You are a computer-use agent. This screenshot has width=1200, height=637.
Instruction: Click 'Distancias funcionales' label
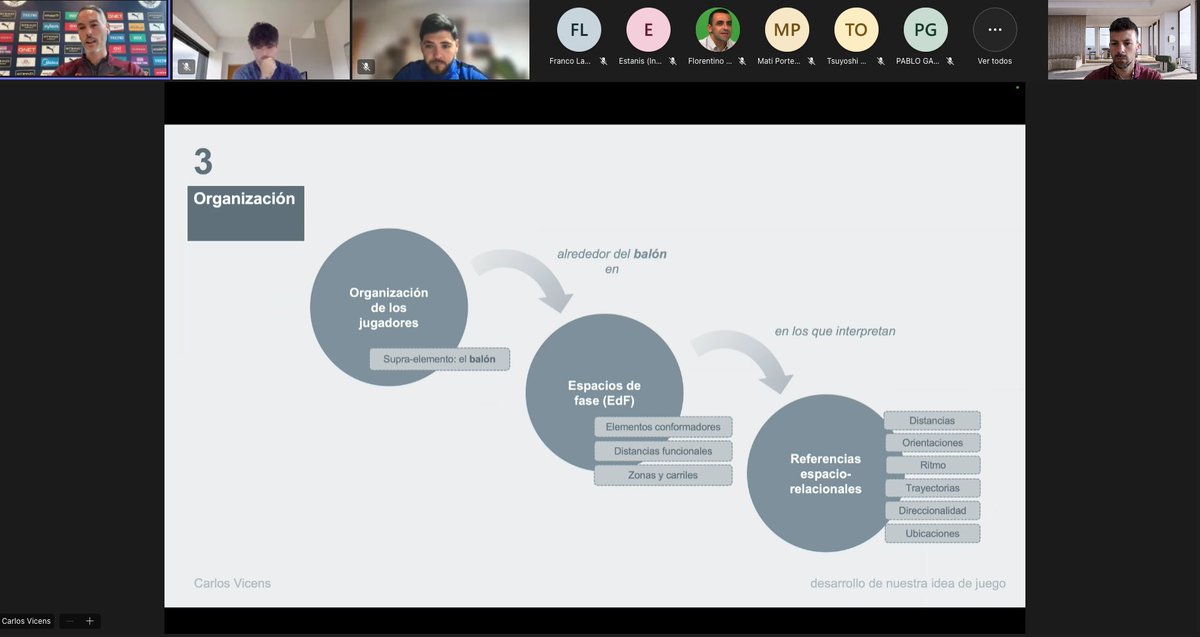[x=663, y=451]
